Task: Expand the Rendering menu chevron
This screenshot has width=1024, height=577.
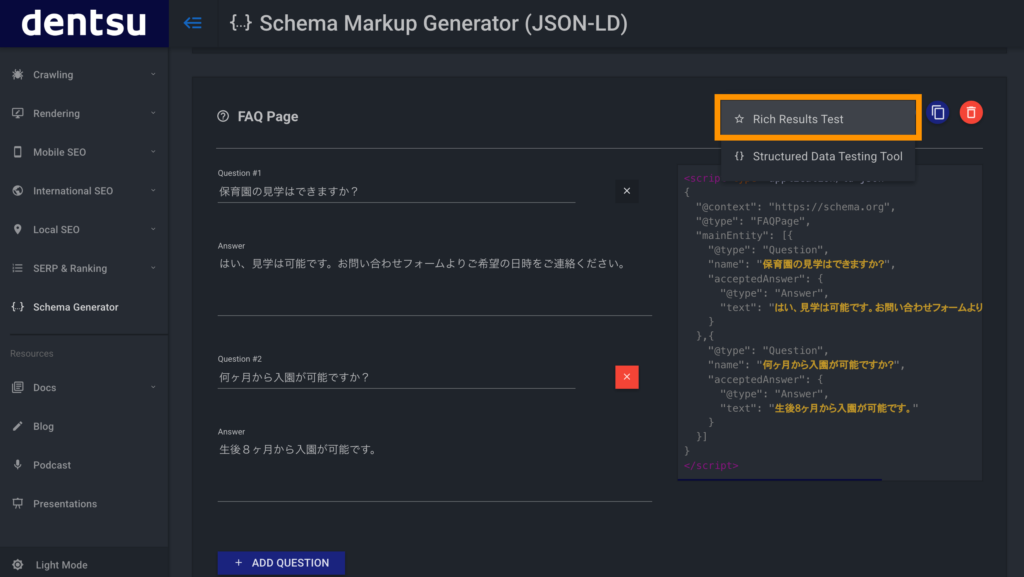Action: (153, 113)
